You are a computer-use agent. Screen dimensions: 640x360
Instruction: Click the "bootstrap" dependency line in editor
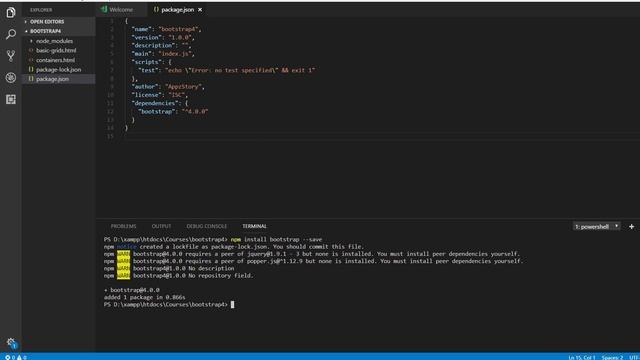tap(173, 111)
